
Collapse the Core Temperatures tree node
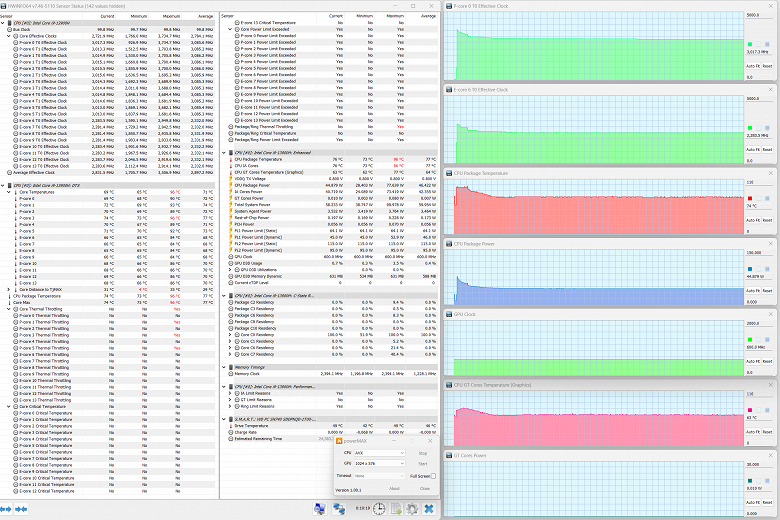[8, 192]
